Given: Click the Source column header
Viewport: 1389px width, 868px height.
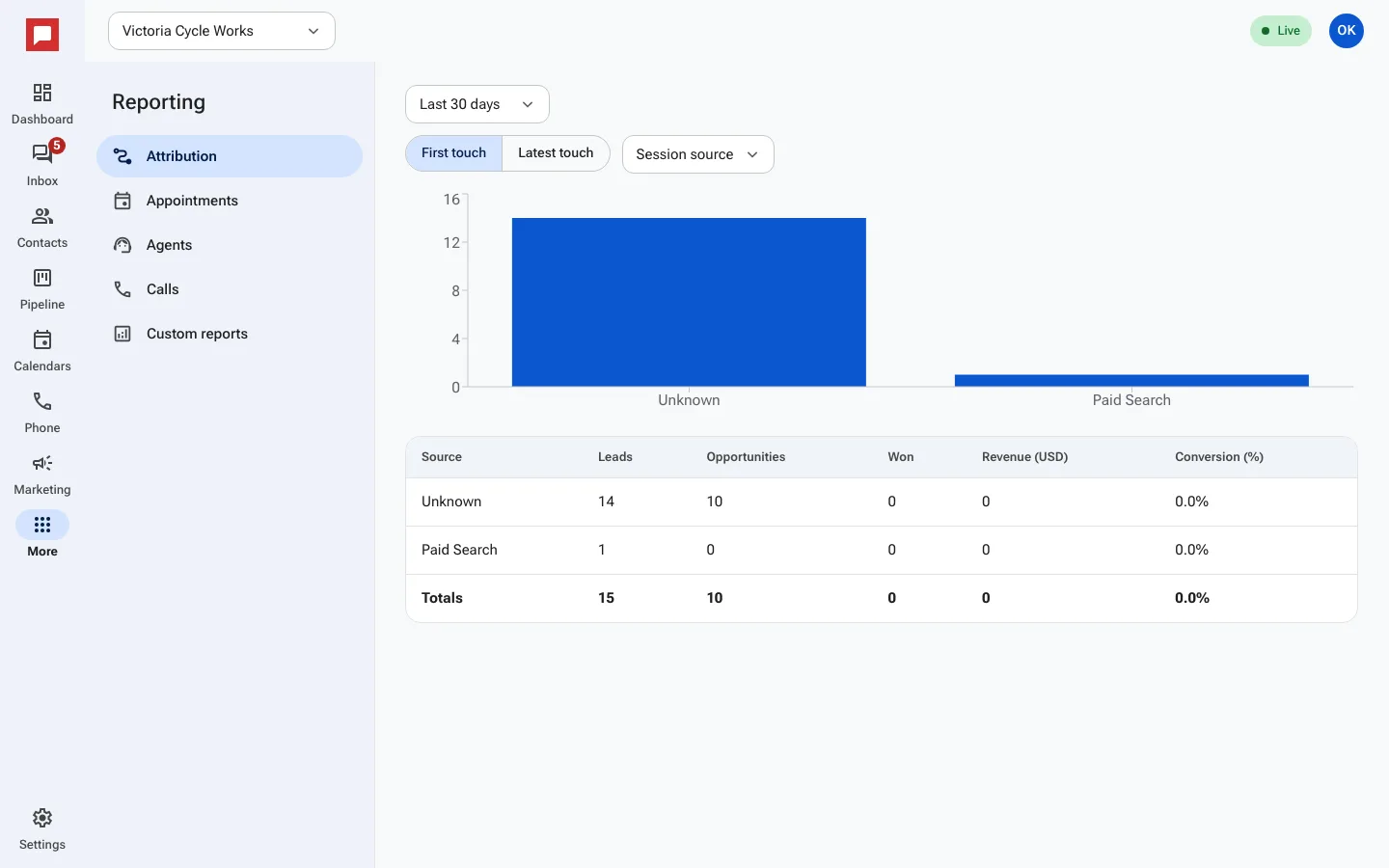Looking at the screenshot, I should (x=442, y=457).
